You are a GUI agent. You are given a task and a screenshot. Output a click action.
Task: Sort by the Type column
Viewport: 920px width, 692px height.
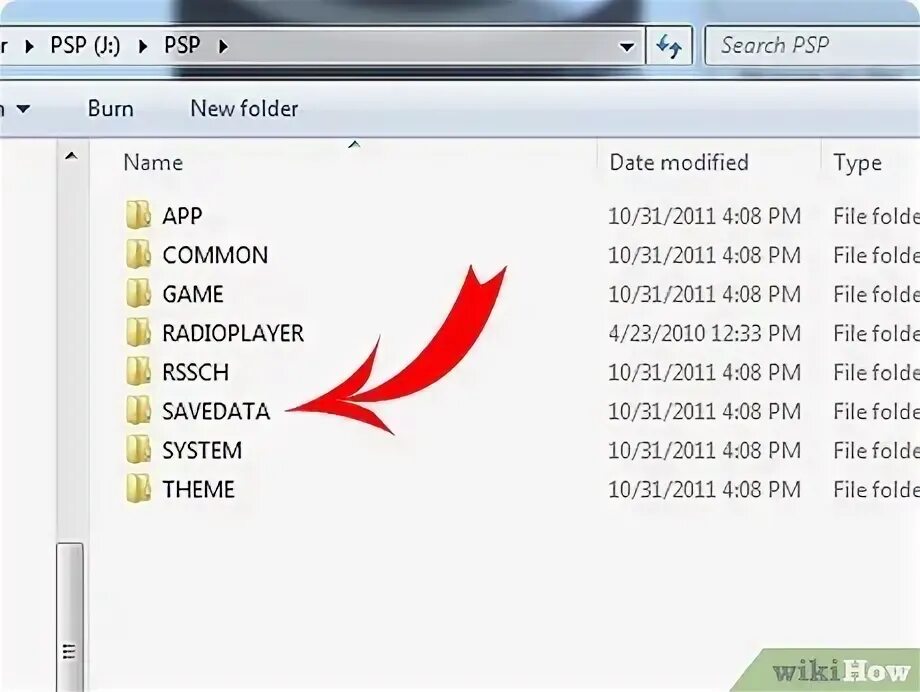click(857, 163)
